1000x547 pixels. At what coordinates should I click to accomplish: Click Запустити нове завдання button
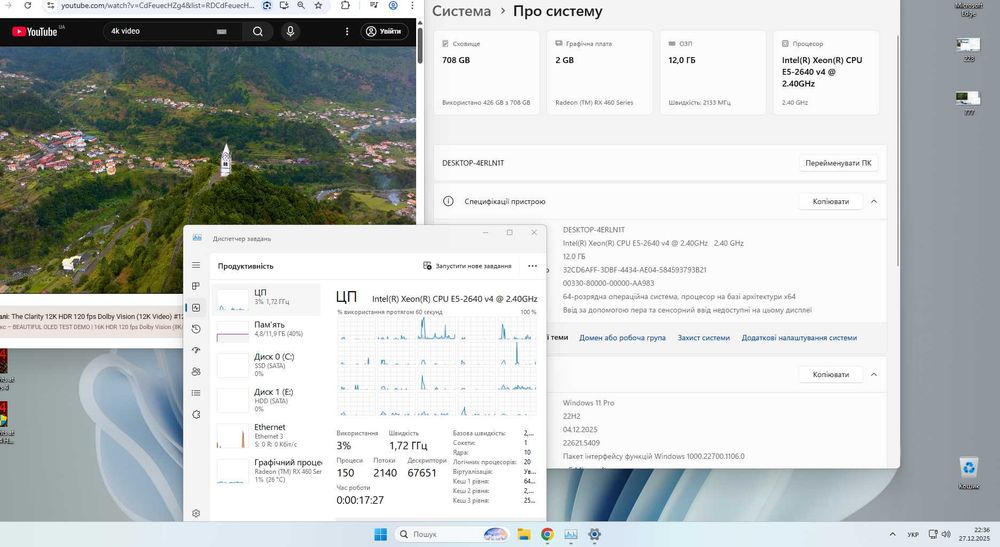click(467, 266)
